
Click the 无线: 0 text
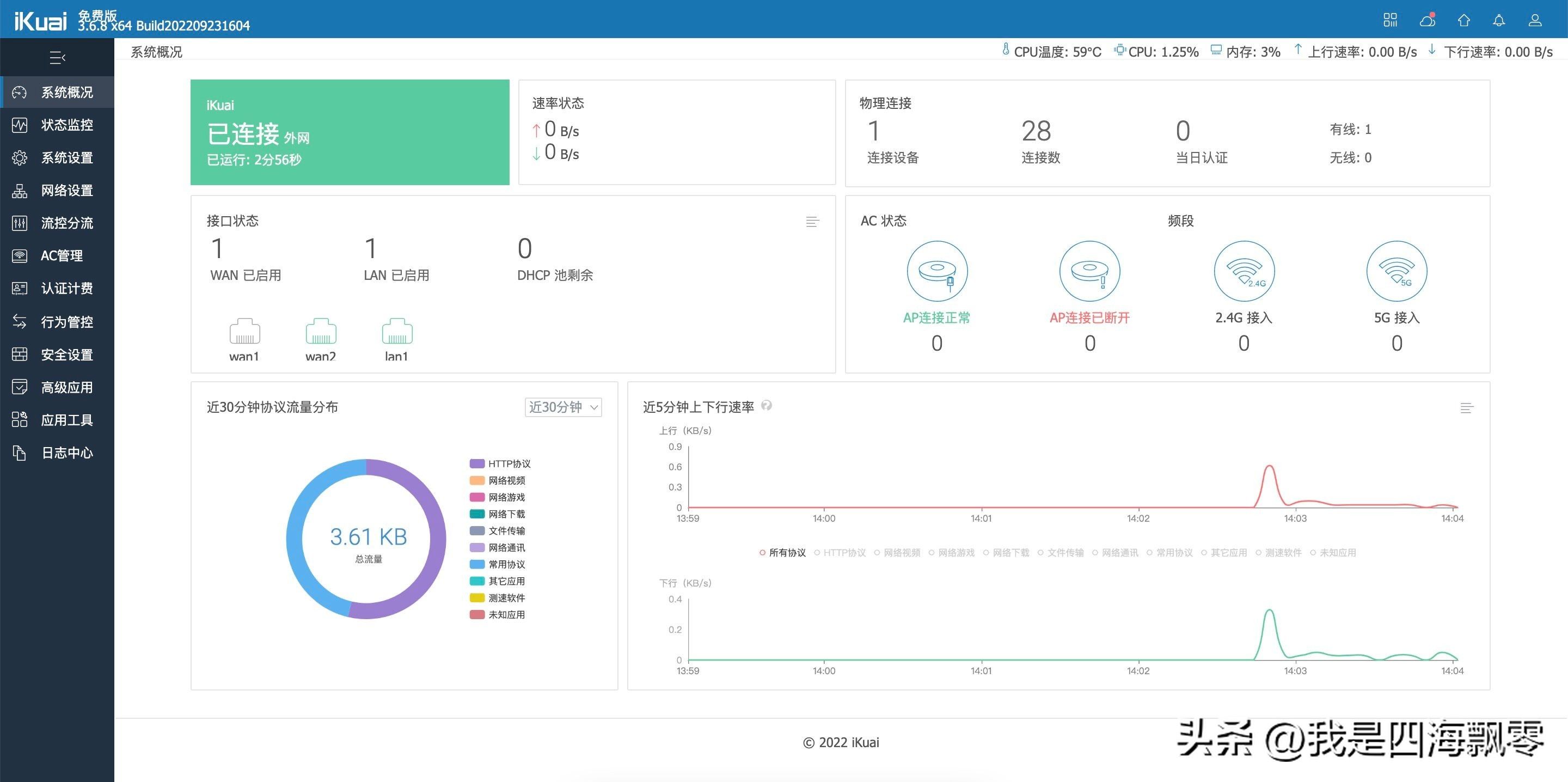pyautogui.click(x=1351, y=158)
